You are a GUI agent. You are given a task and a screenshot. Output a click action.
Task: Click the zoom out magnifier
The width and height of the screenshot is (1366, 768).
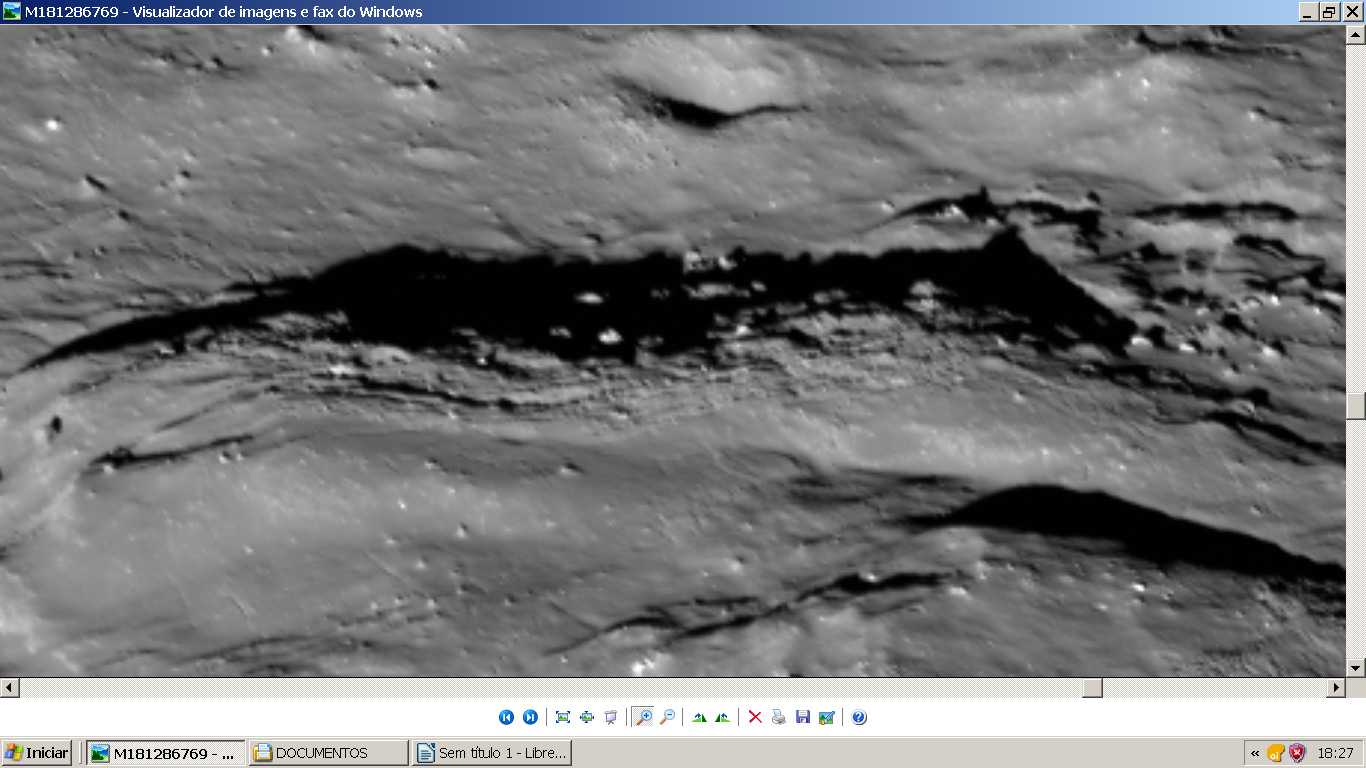pos(667,717)
